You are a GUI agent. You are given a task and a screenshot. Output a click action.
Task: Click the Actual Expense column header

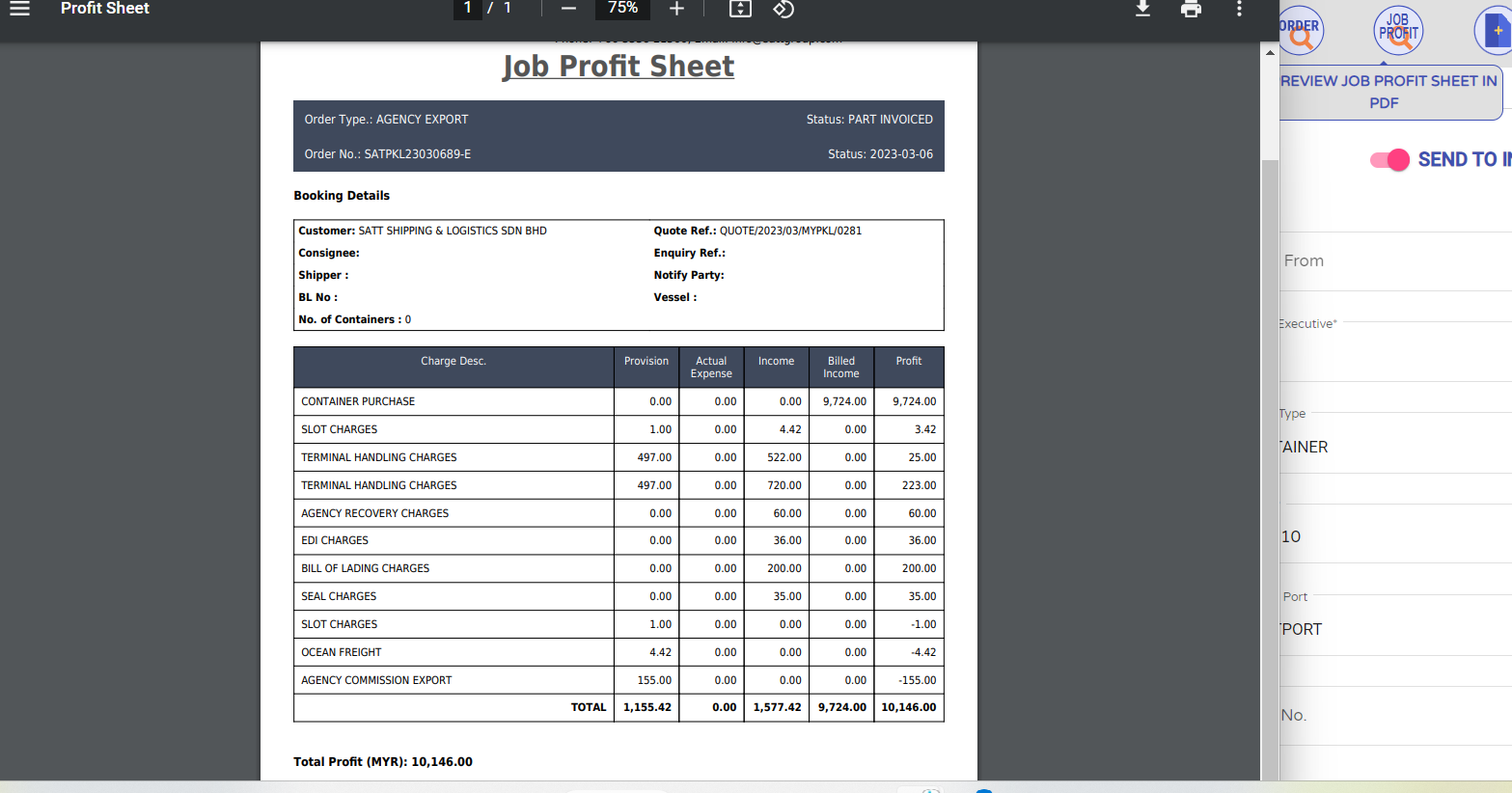click(711, 368)
